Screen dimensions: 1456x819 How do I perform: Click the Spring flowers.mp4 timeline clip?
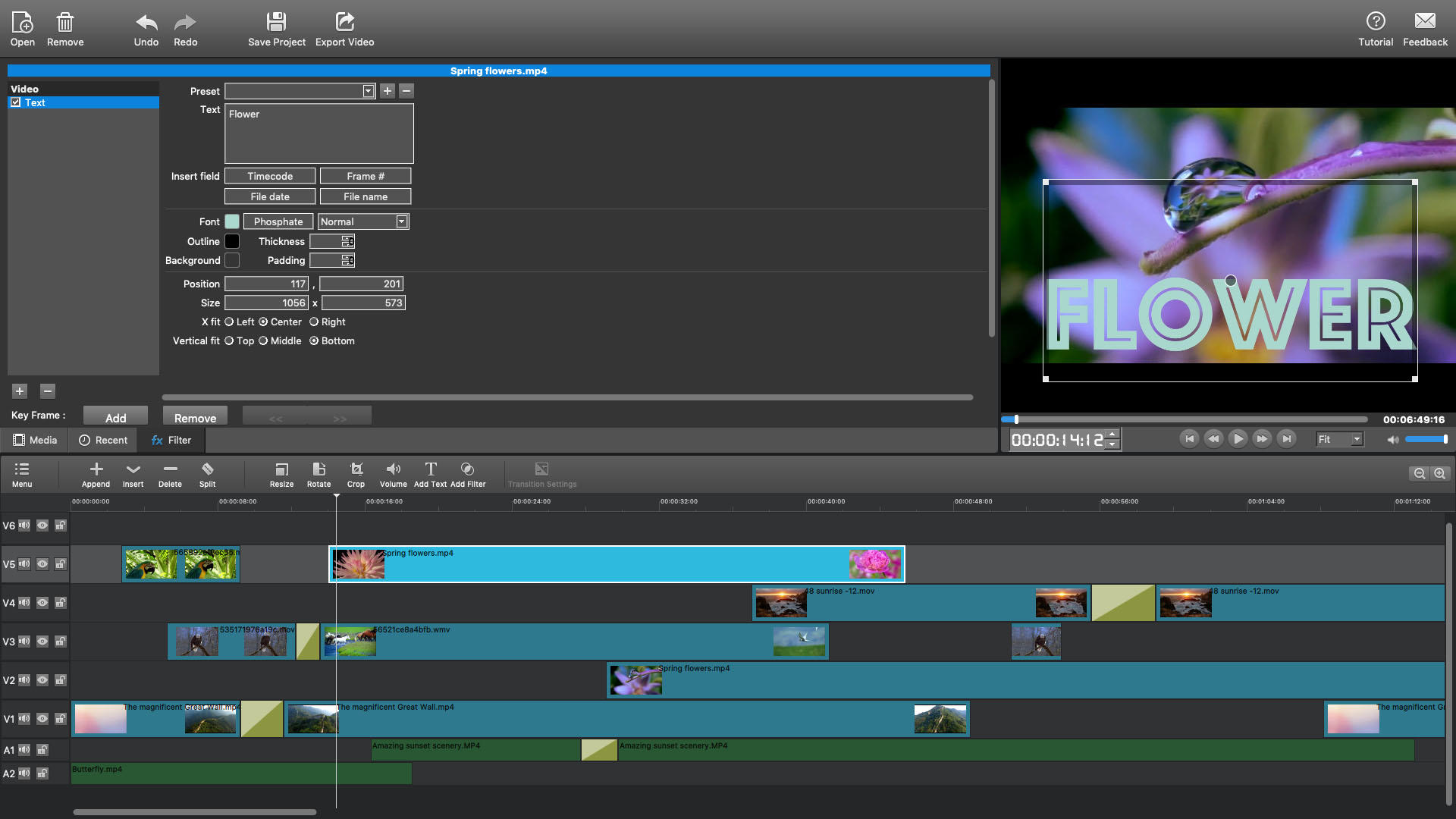(x=616, y=563)
